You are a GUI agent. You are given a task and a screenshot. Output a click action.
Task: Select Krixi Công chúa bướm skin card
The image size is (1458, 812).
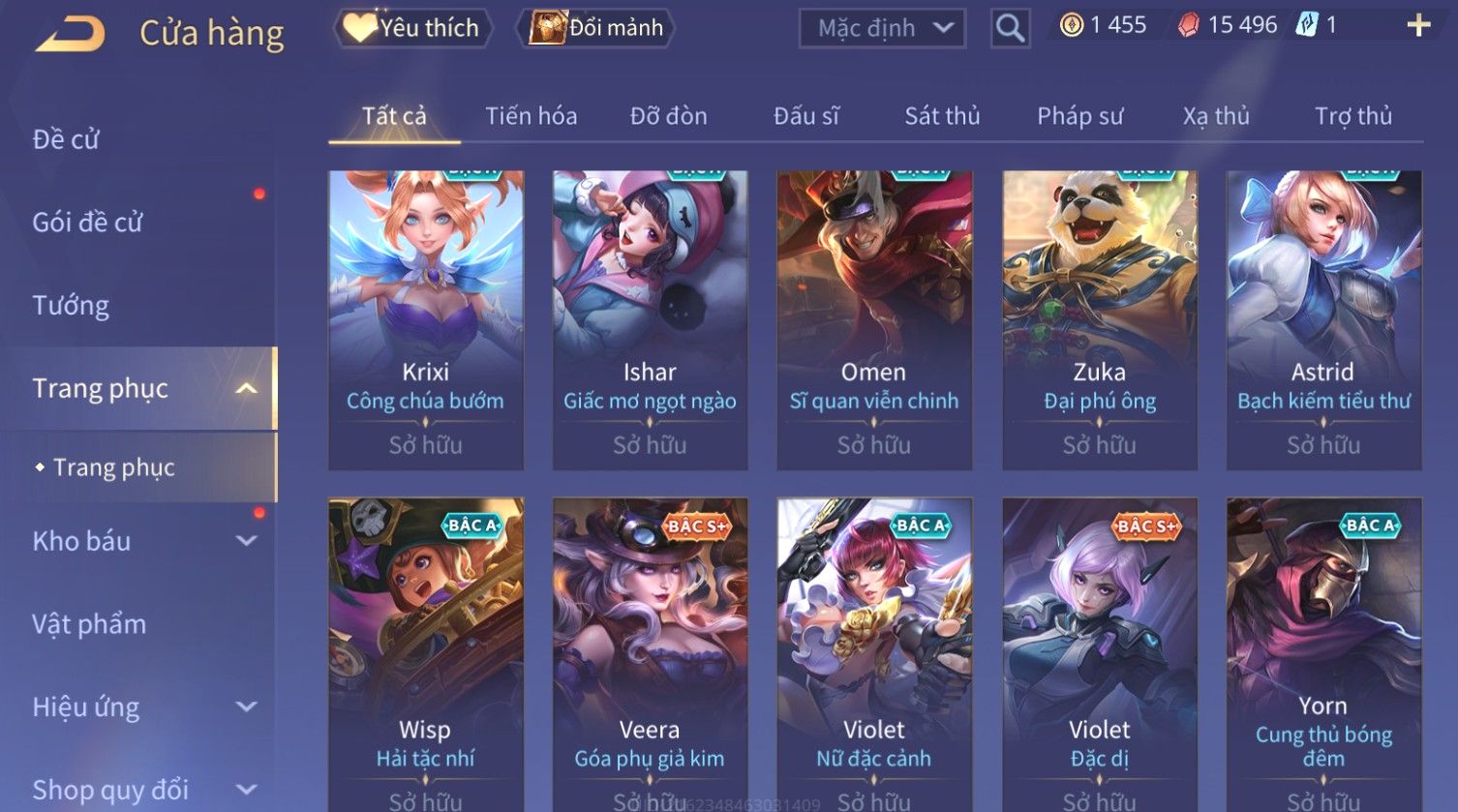[426, 320]
